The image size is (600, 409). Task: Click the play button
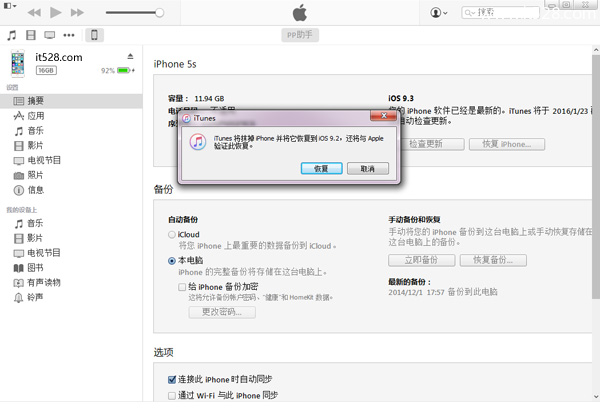[x=55, y=13]
